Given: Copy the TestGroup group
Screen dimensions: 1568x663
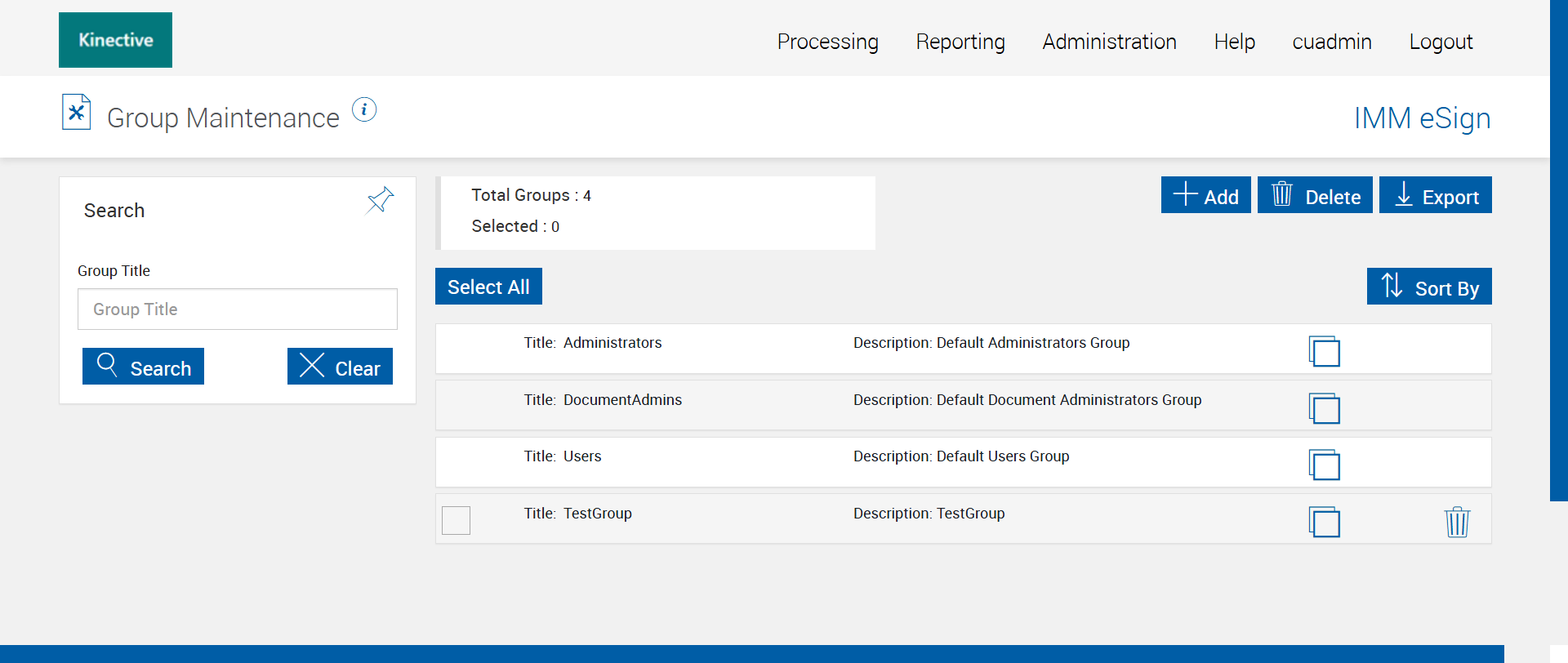Looking at the screenshot, I should click(1324, 522).
